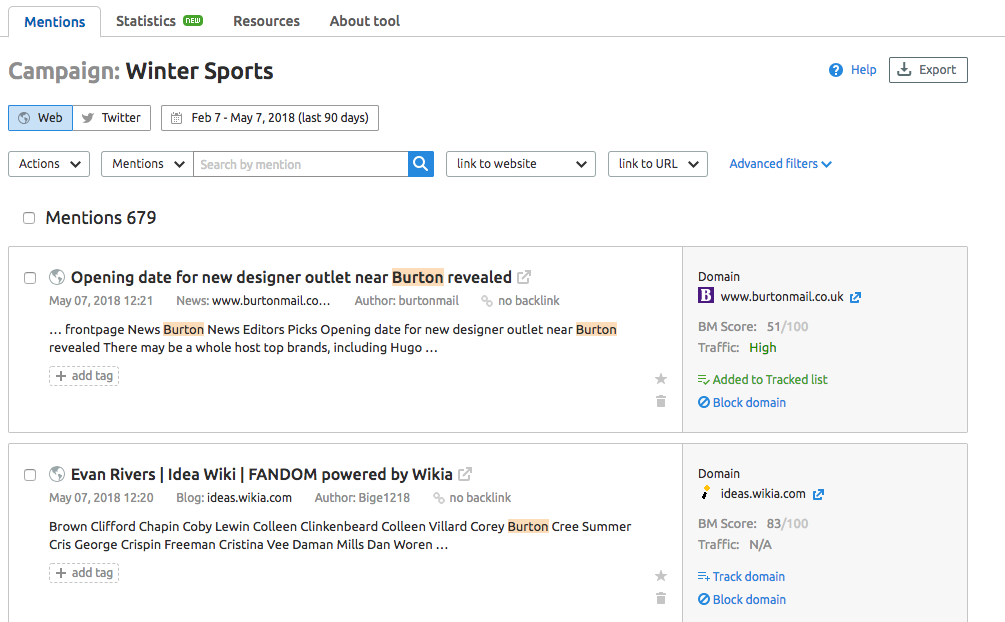The width and height of the screenshot is (1005, 622).
Task: Open Burton designer outlet article external link icon
Action: (x=524, y=277)
